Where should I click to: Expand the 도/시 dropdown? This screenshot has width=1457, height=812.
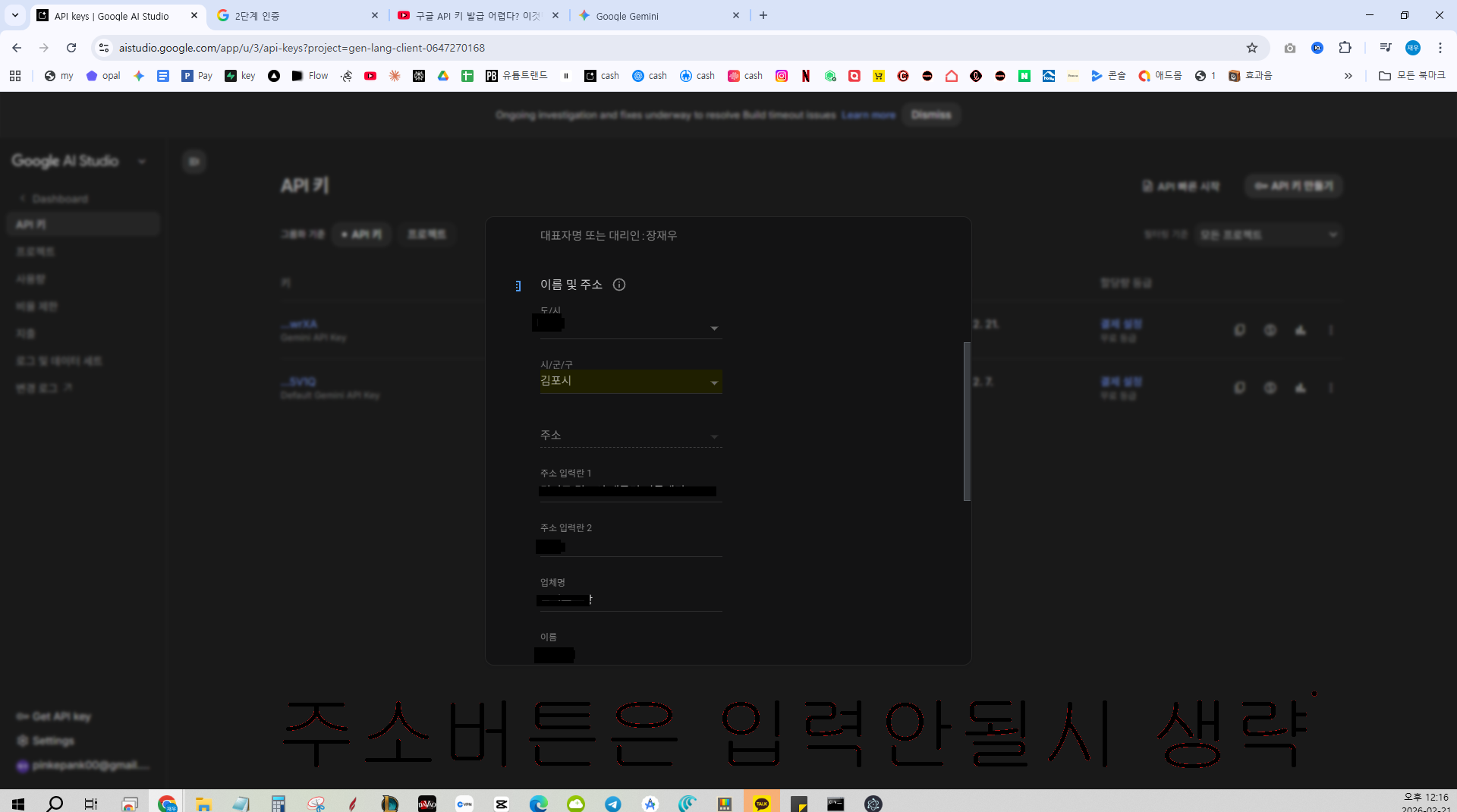(x=631, y=325)
